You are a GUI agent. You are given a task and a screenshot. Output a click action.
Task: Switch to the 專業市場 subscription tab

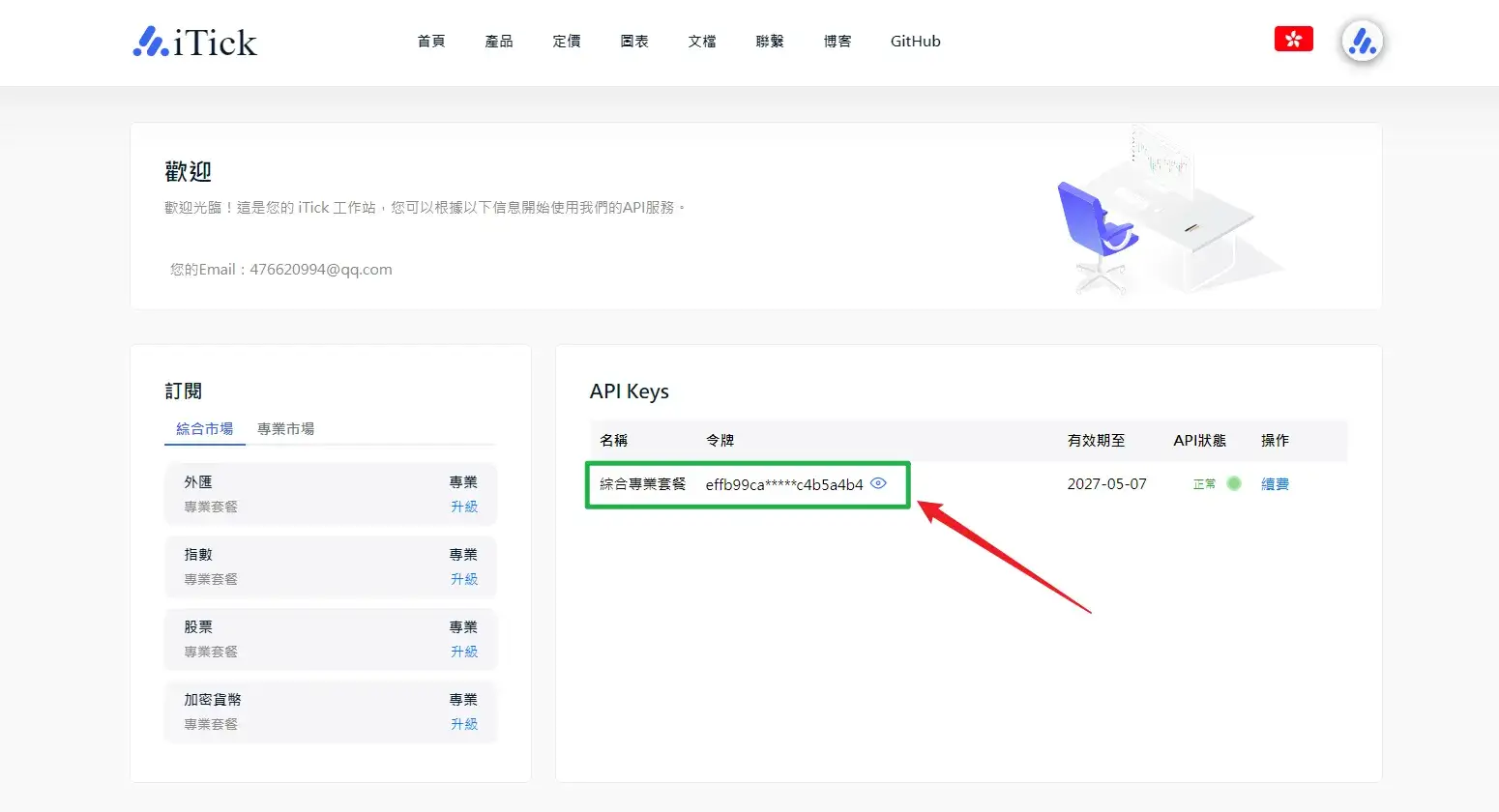[x=285, y=428]
